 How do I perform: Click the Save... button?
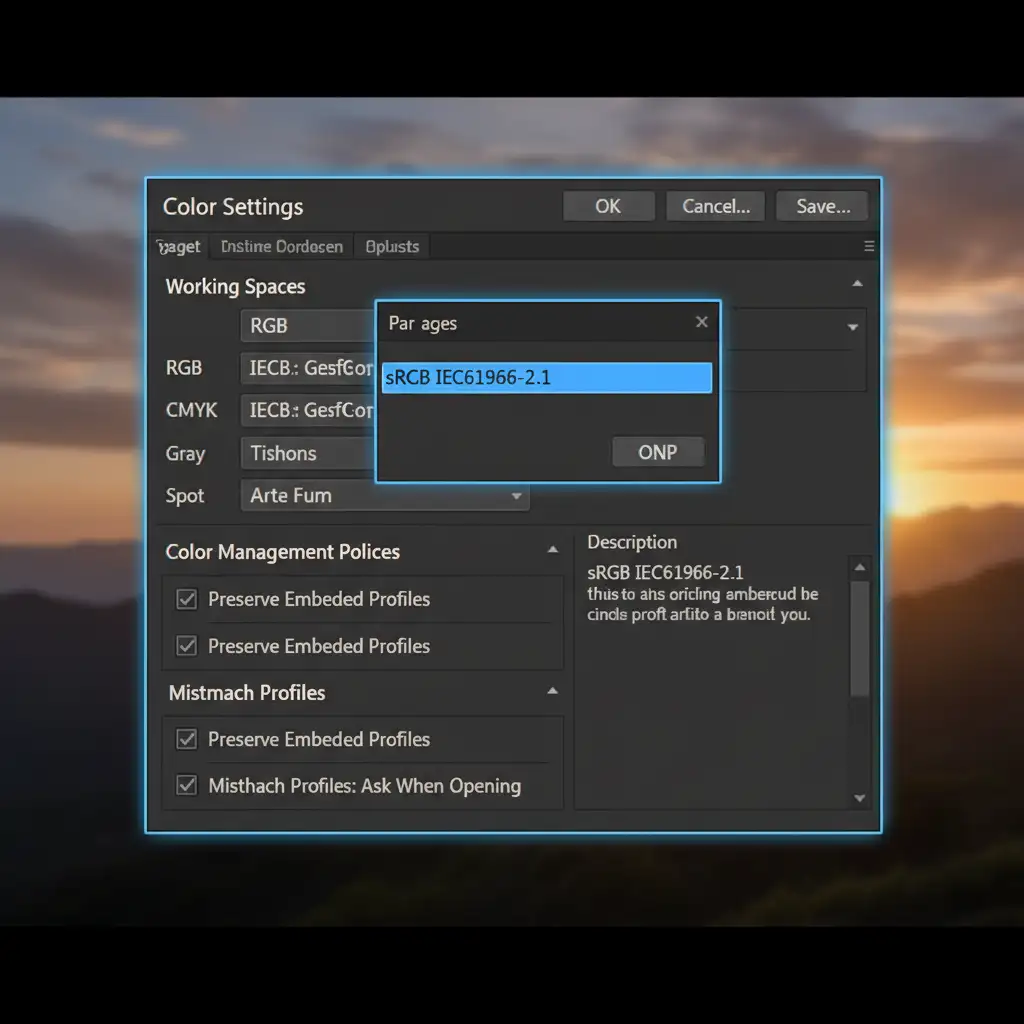(x=822, y=206)
